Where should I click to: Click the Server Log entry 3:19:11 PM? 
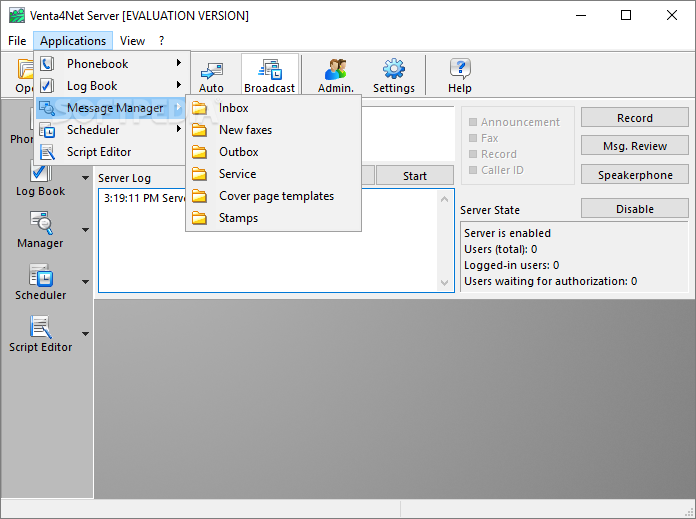(144, 198)
